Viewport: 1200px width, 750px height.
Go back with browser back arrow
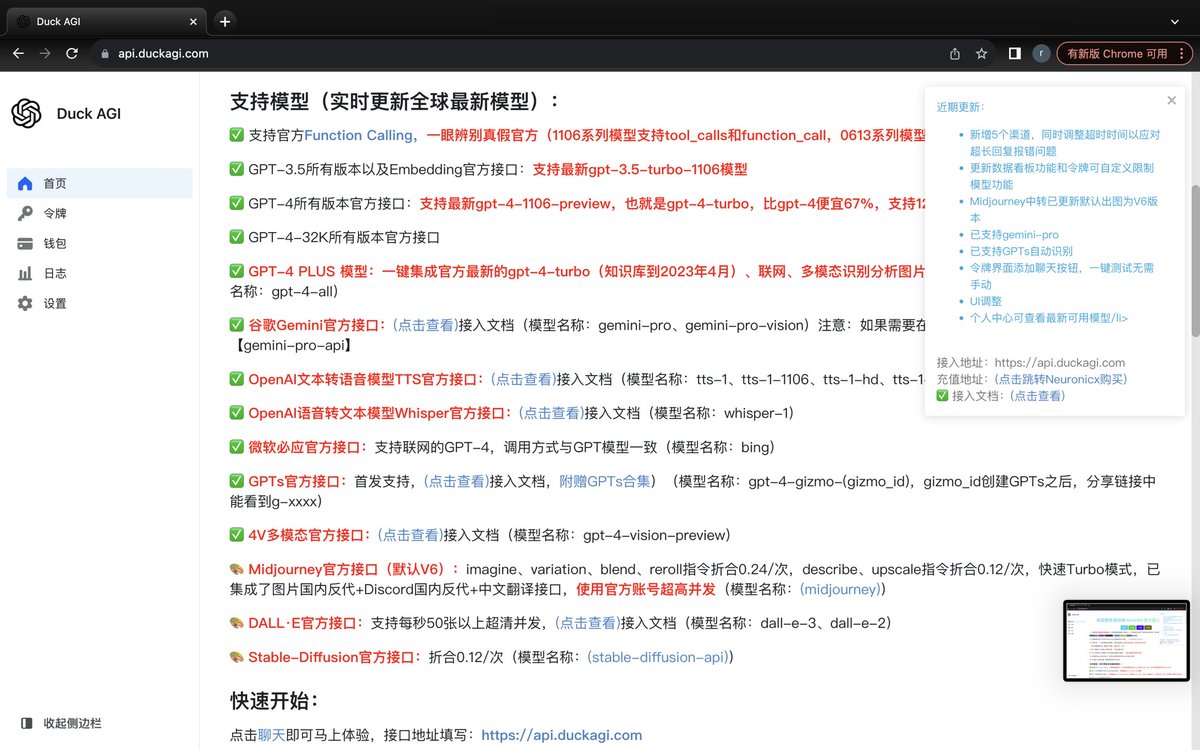tap(18, 54)
